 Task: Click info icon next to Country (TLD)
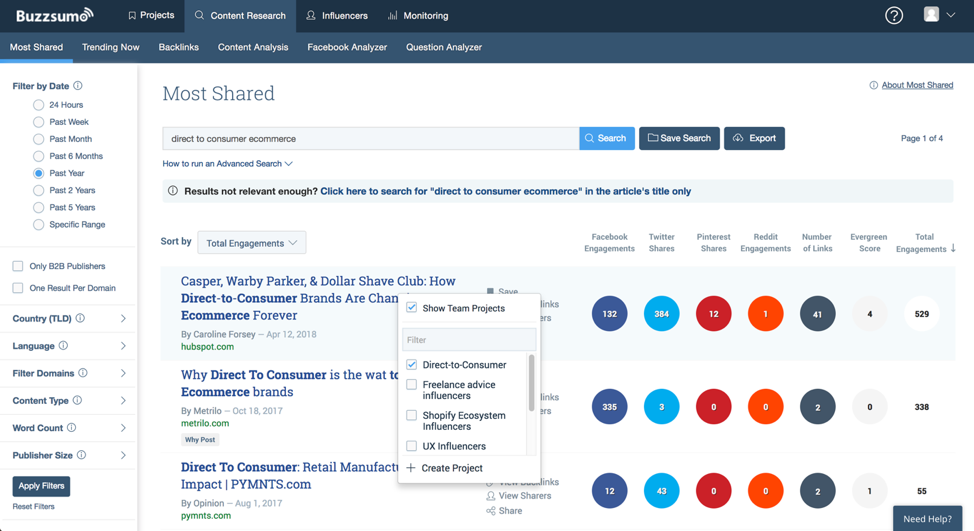(80, 318)
